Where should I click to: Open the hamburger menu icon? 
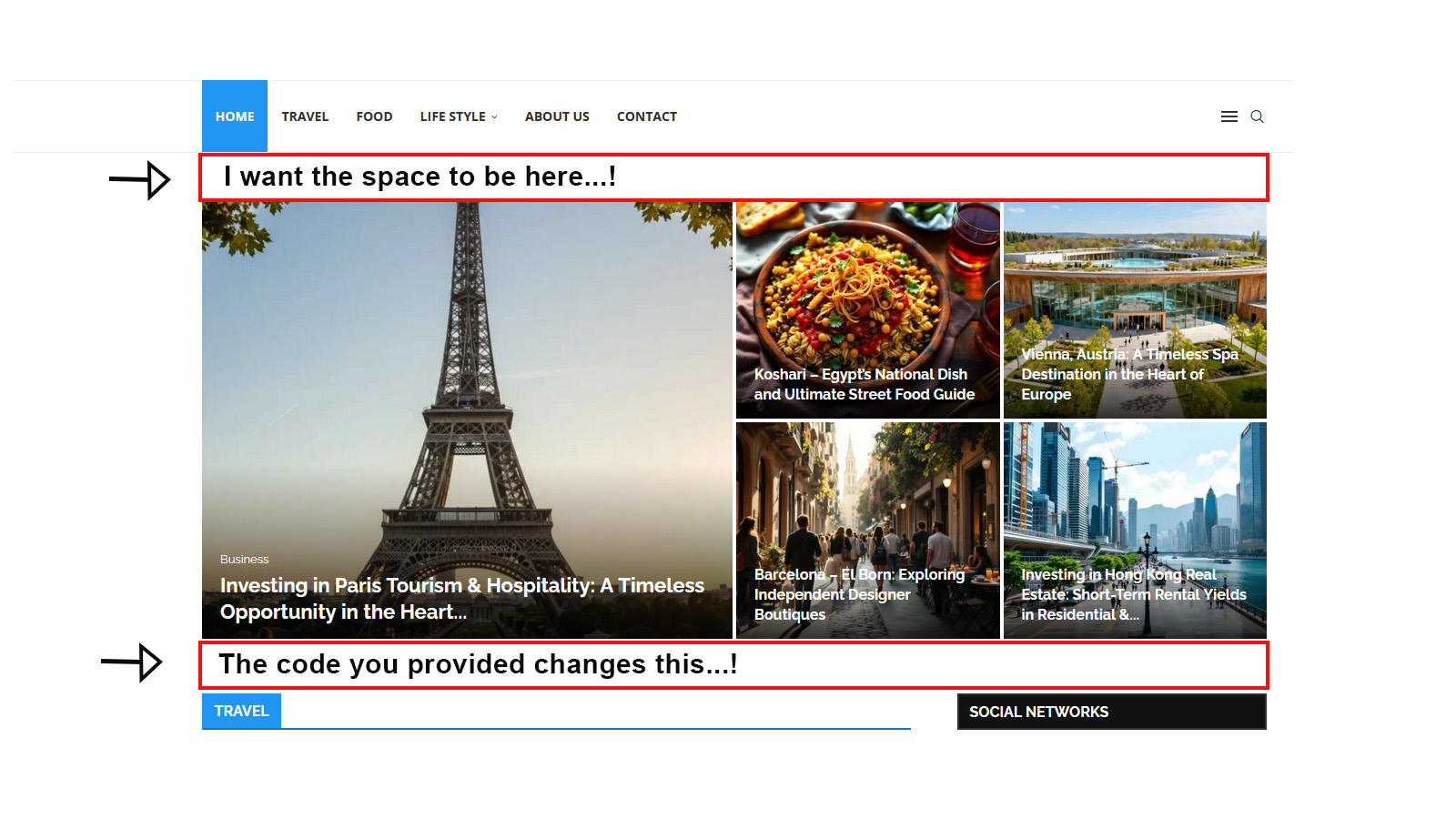1228,116
